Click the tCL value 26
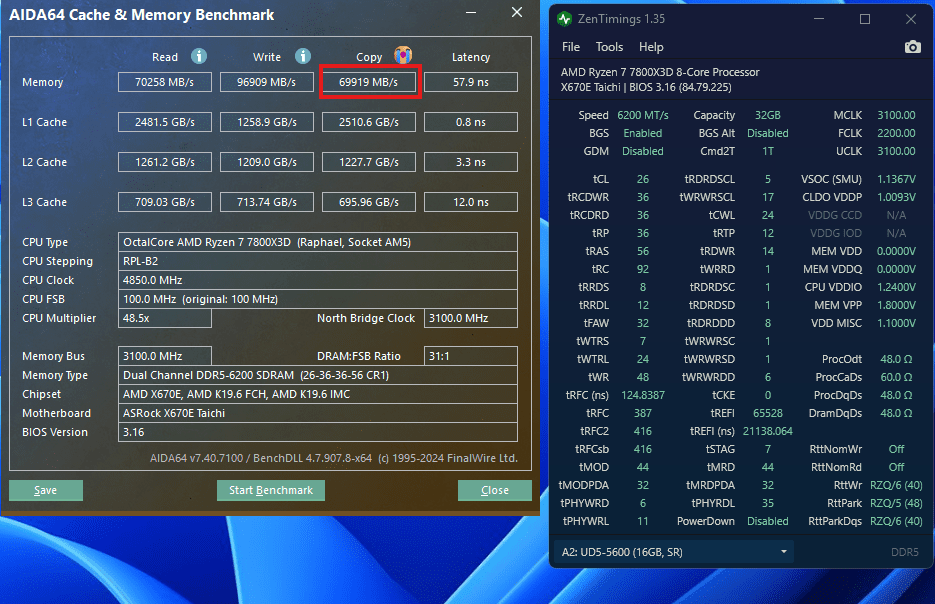The width and height of the screenshot is (935, 604). point(643,179)
